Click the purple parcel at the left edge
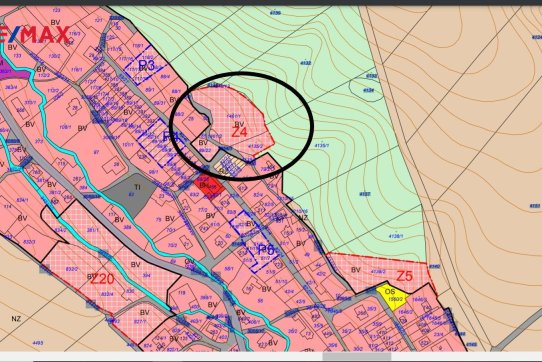 click(x=15, y=73)
